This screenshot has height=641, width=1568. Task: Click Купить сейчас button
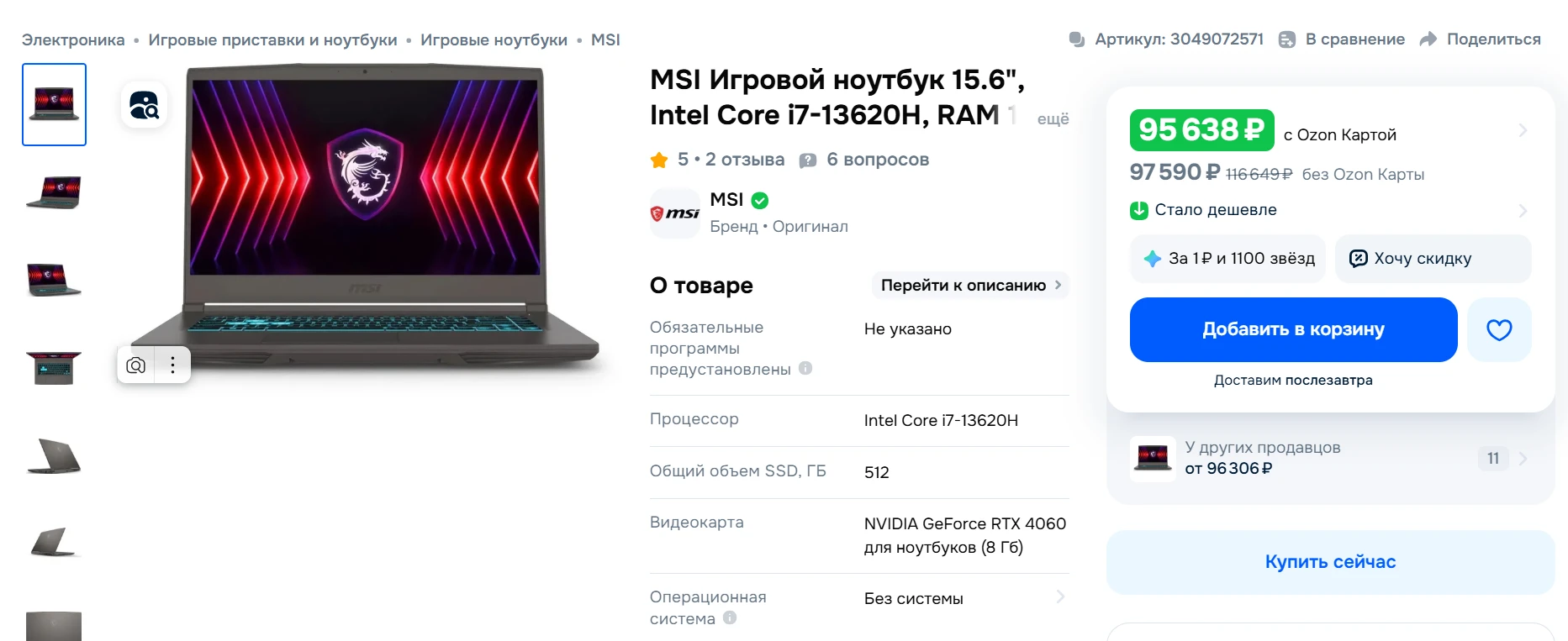1330,562
